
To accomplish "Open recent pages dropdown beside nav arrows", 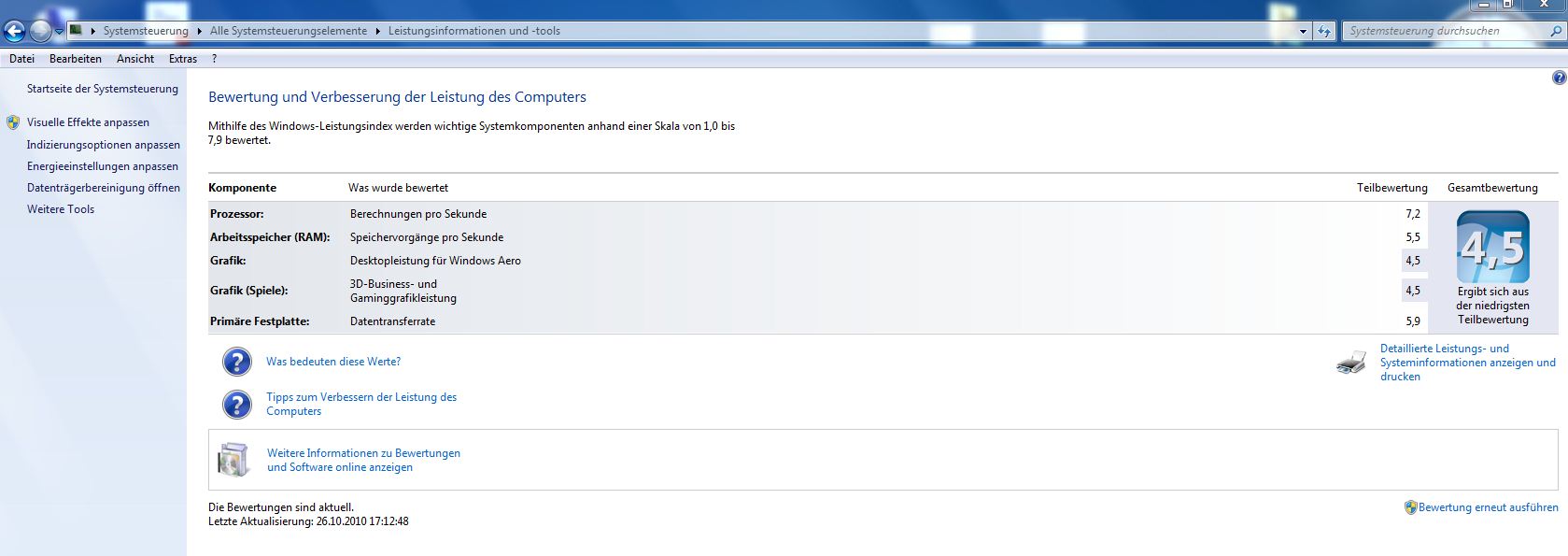I will pyautogui.click(x=59, y=32).
